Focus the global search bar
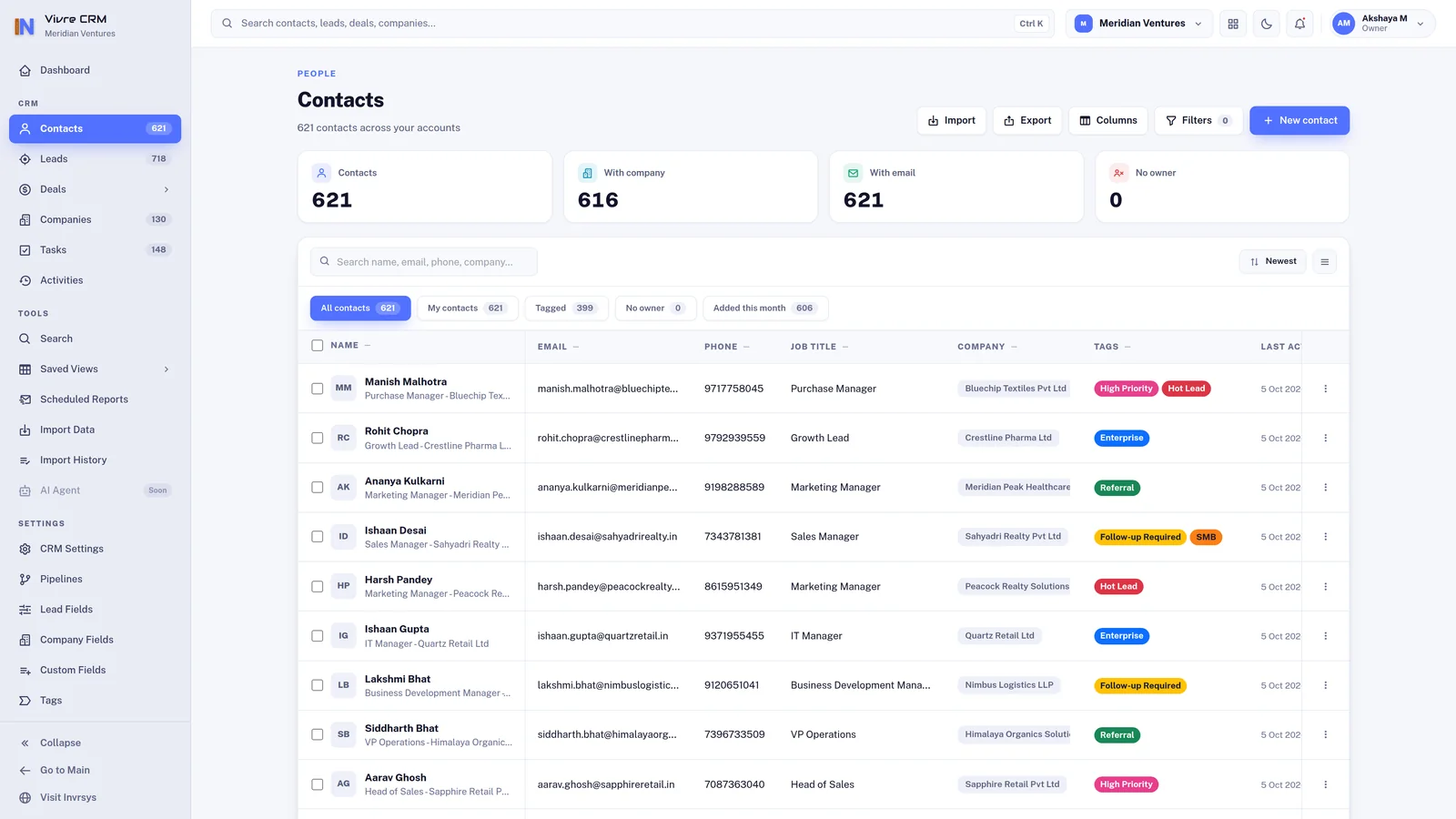 coord(632,24)
